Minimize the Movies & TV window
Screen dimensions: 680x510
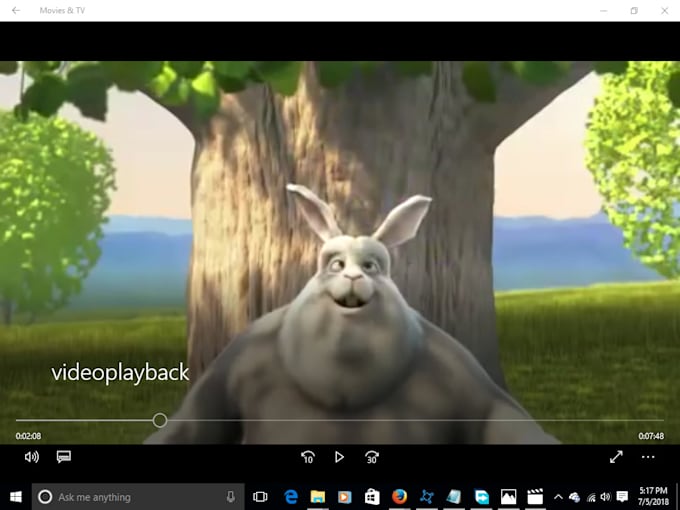[604, 10]
